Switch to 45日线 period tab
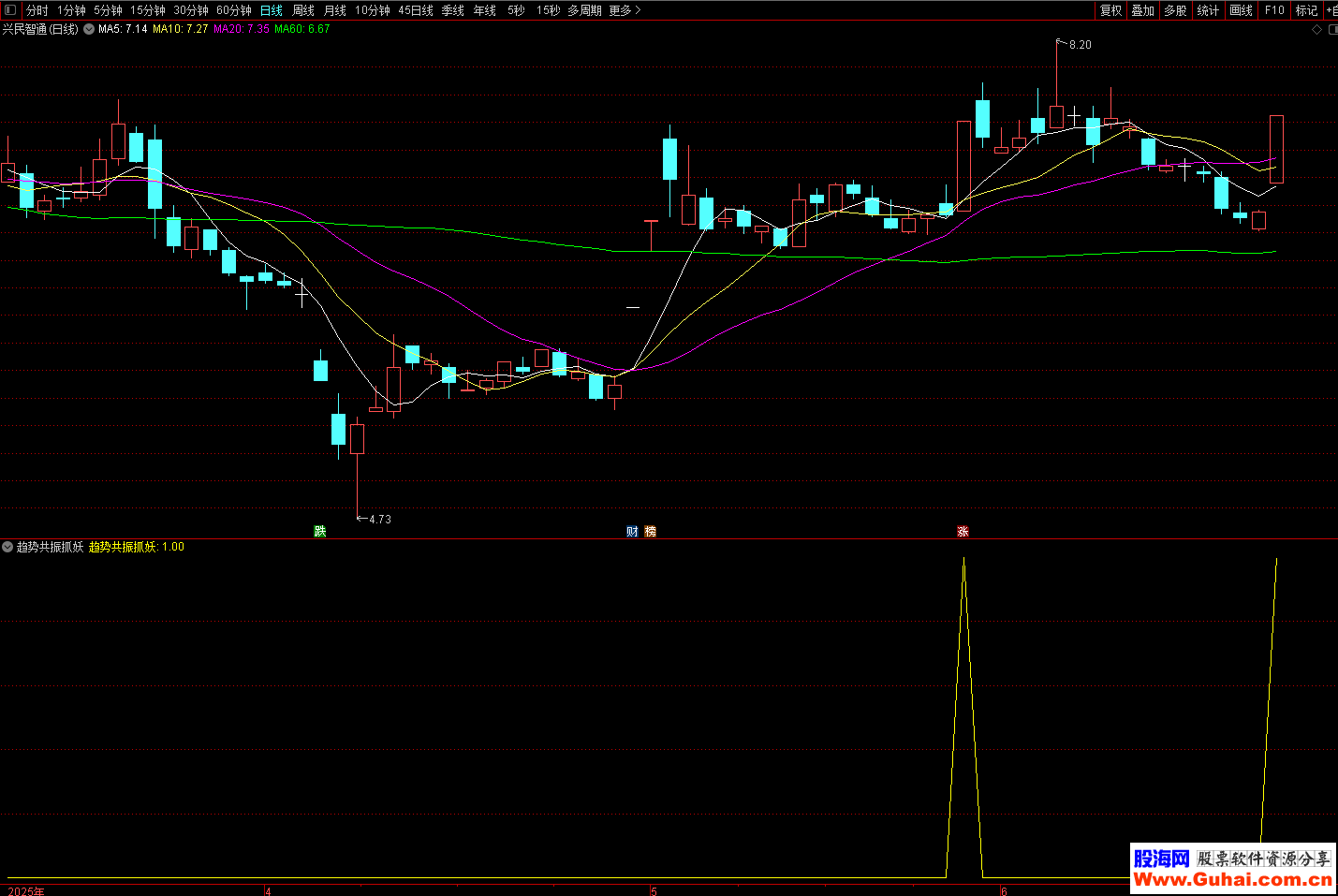1338x896 pixels. tap(416, 10)
